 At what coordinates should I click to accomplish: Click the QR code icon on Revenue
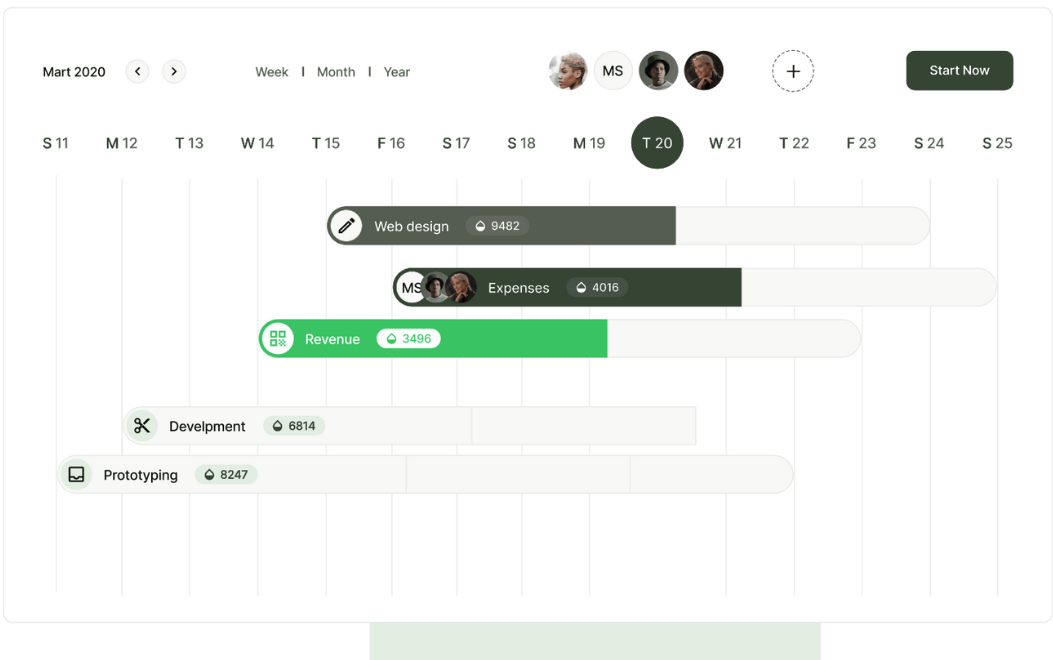278,339
